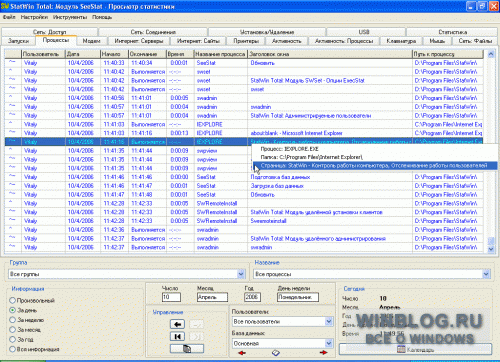
Task: Click the Заголовок окна column header
Action: click(x=330, y=54)
